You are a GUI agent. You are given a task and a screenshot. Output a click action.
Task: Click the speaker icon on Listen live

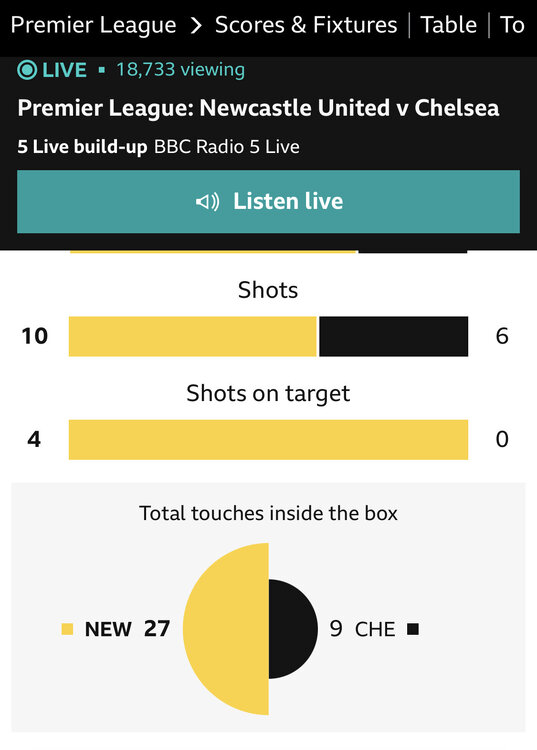208,201
